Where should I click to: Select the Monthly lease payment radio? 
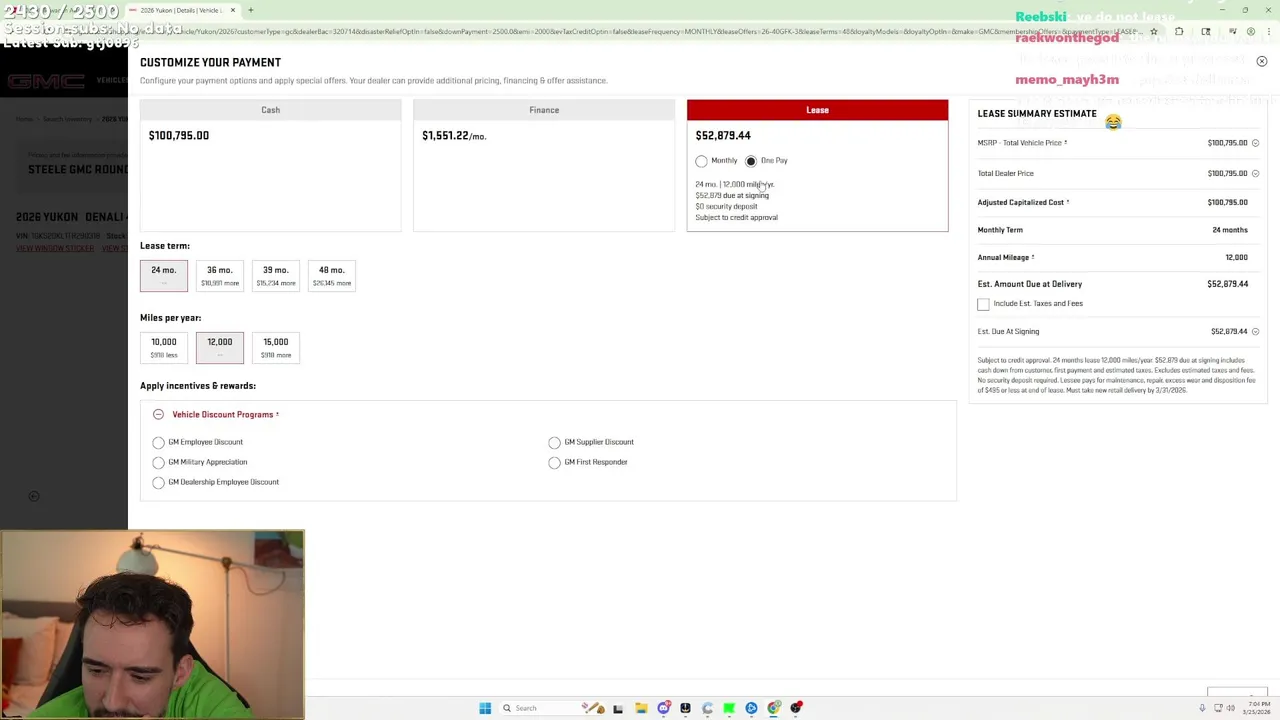701,161
